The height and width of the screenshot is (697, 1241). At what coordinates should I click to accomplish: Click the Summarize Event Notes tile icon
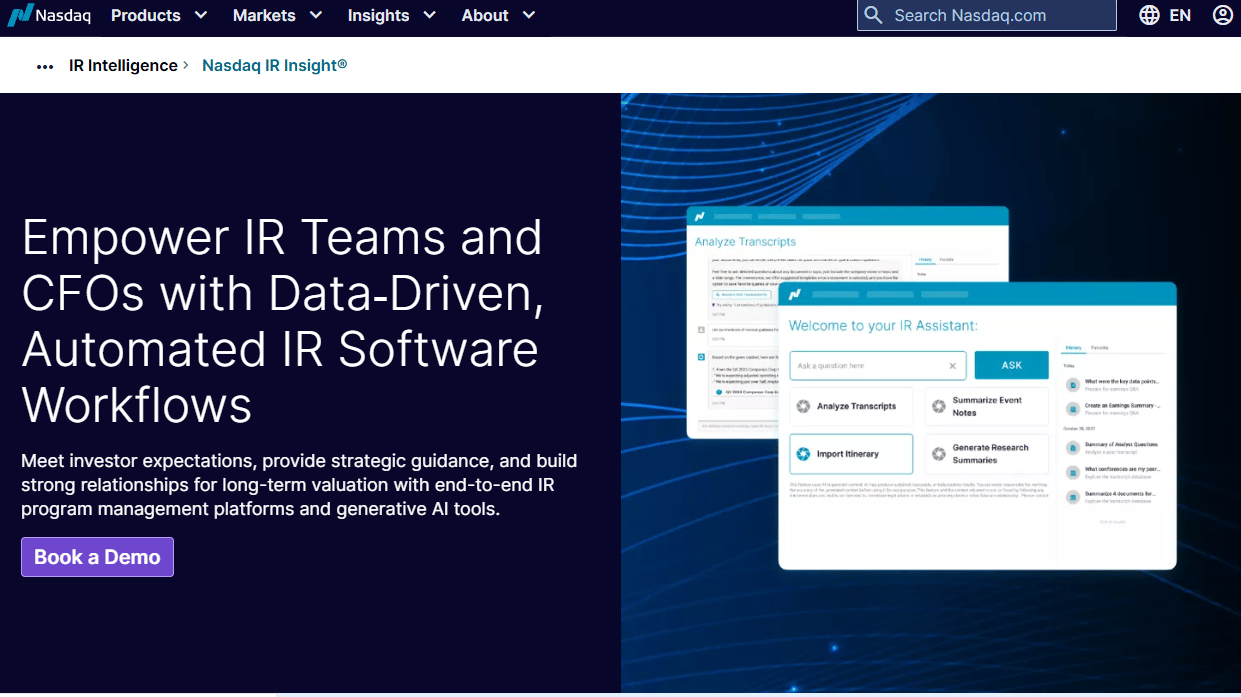938,406
